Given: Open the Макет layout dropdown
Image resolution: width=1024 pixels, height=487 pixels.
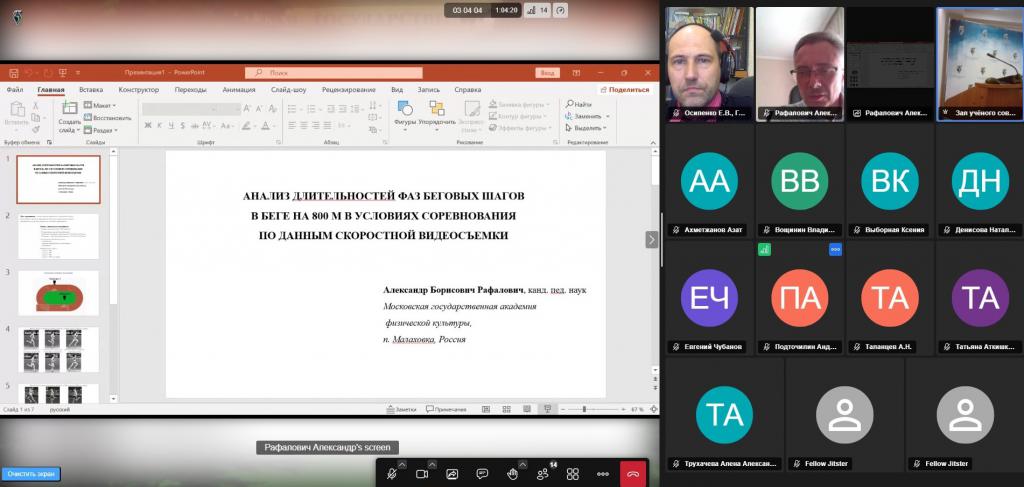Looking at the screenshot, I should [x=101, y=105].
